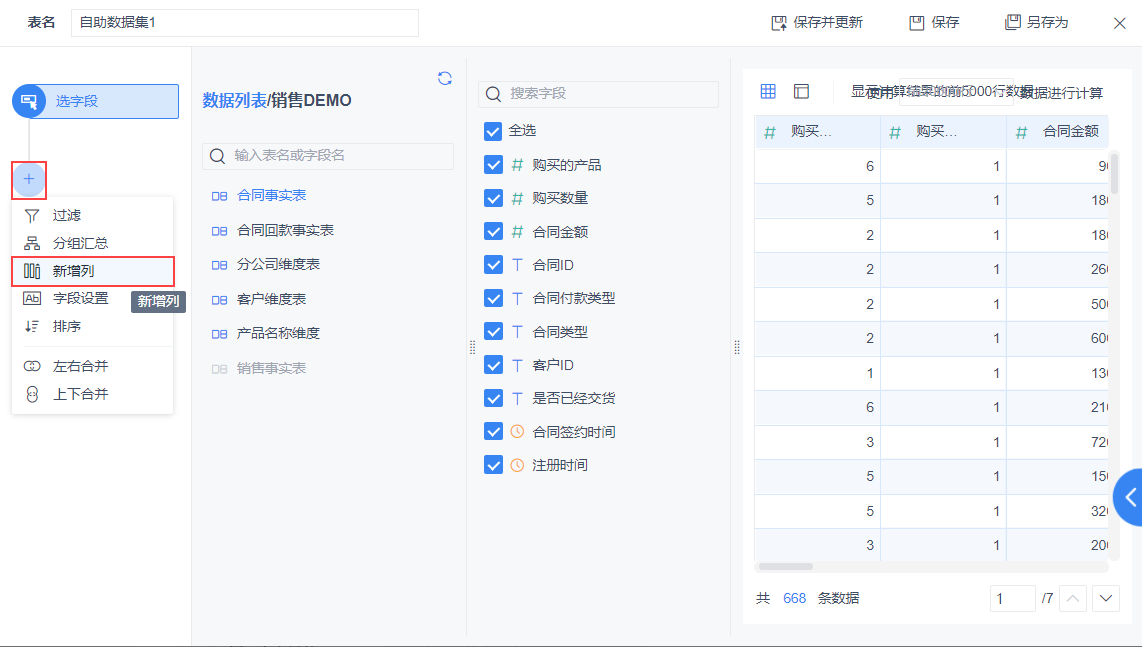Open the 客户维度表 table
1142x647 pixels.
(272, 299)
